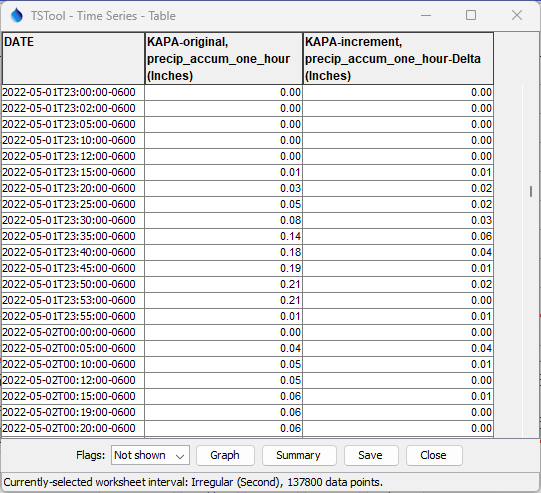Select the KAPA-original precip_accum_one_hour column header
The image size is (541, 493).
coord(224,58)
